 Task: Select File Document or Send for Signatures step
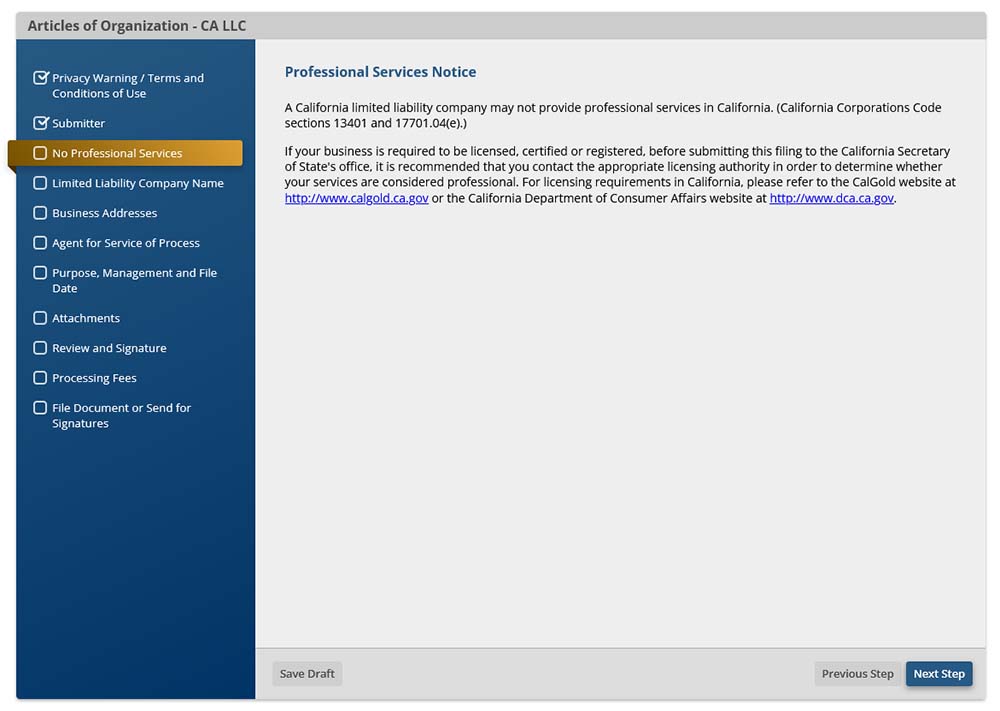(121, 416)
